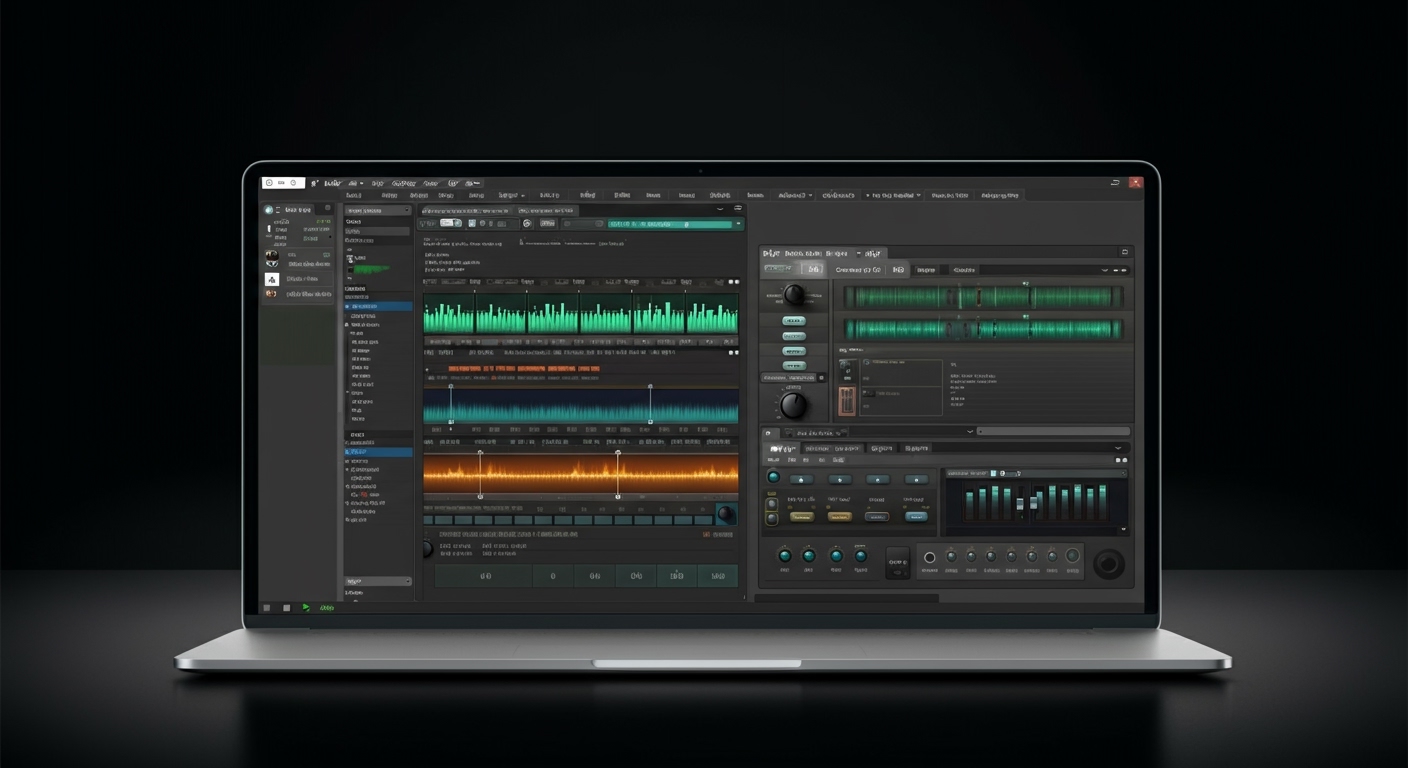Open the preset dropdown at the bottom of the sidebar
Screen dimensions: 1408x768
(378, 582)
